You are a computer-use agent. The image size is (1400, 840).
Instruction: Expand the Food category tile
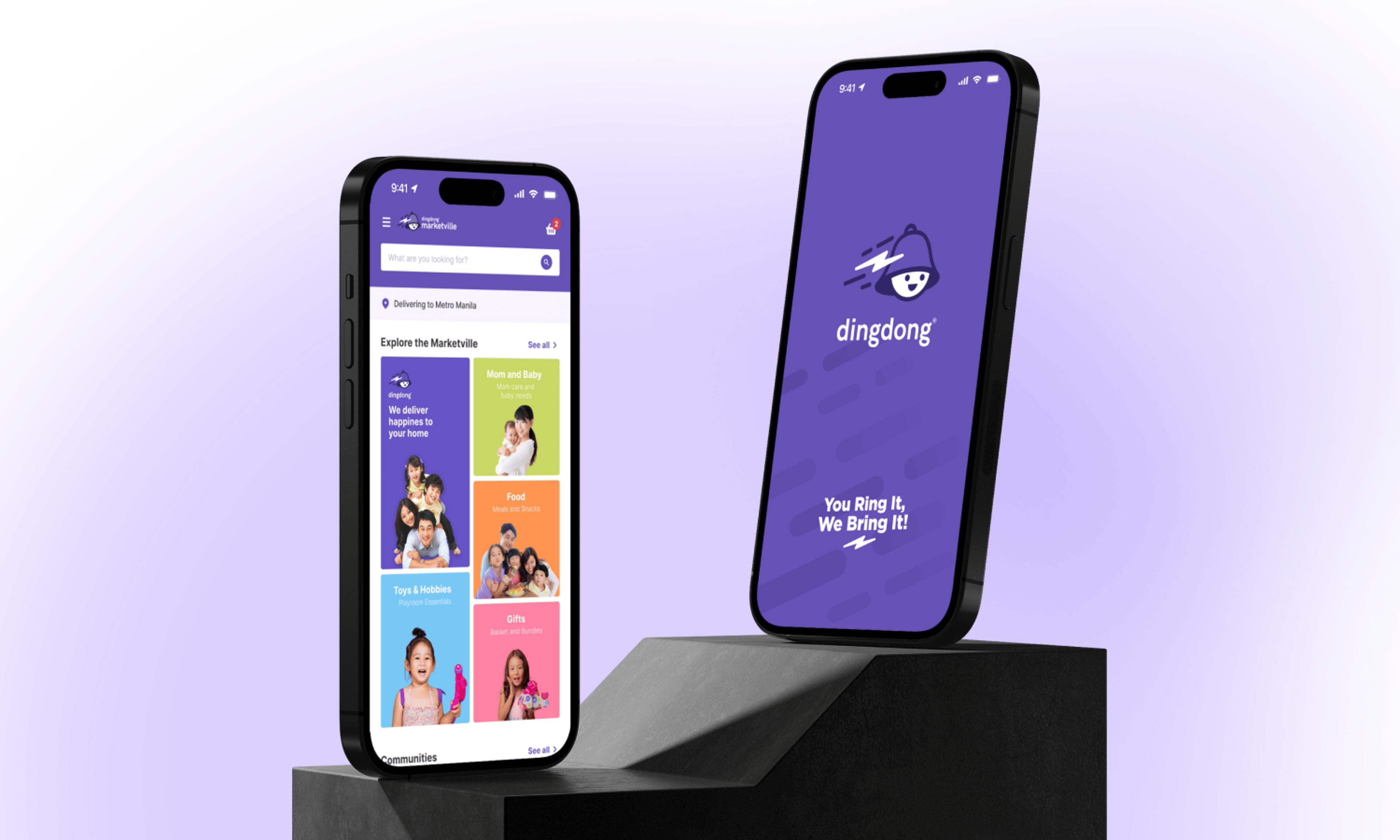pos(515,530)
